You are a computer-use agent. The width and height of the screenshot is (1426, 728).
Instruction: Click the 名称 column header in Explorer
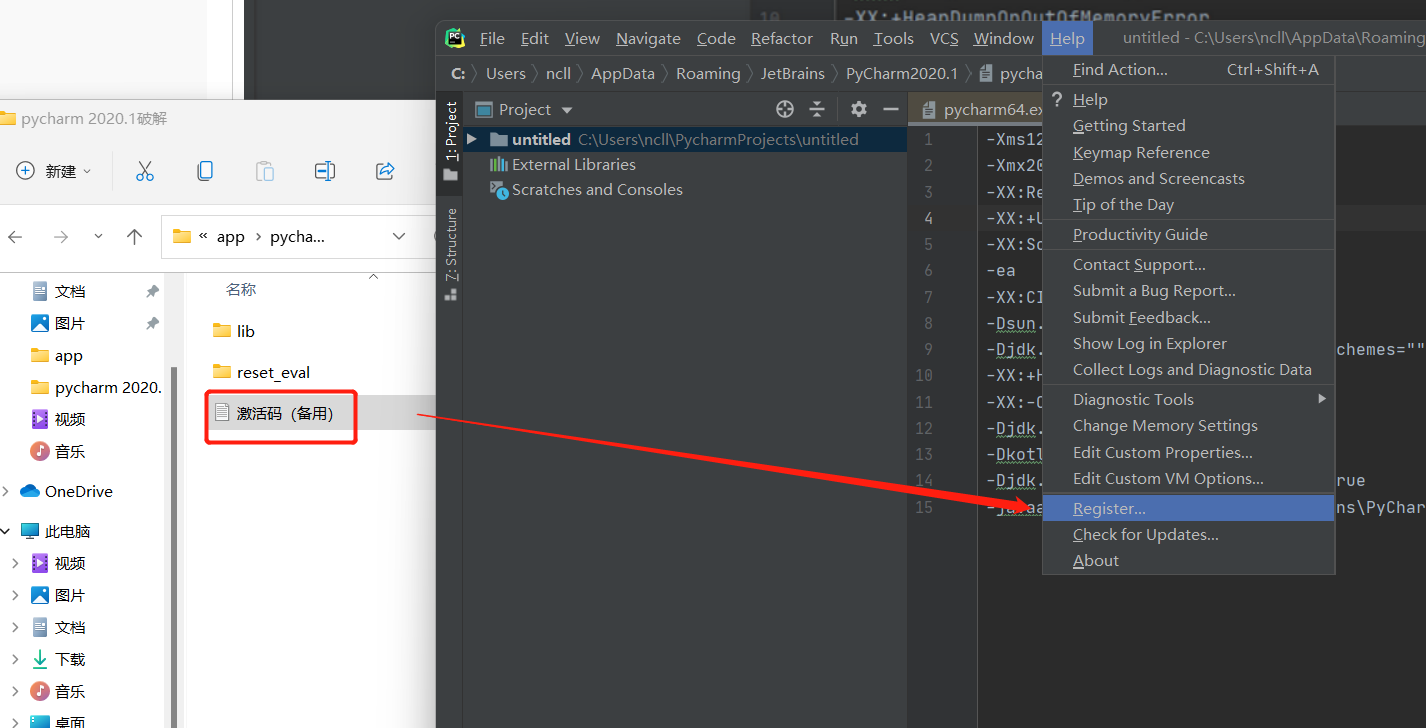[241, 289]
